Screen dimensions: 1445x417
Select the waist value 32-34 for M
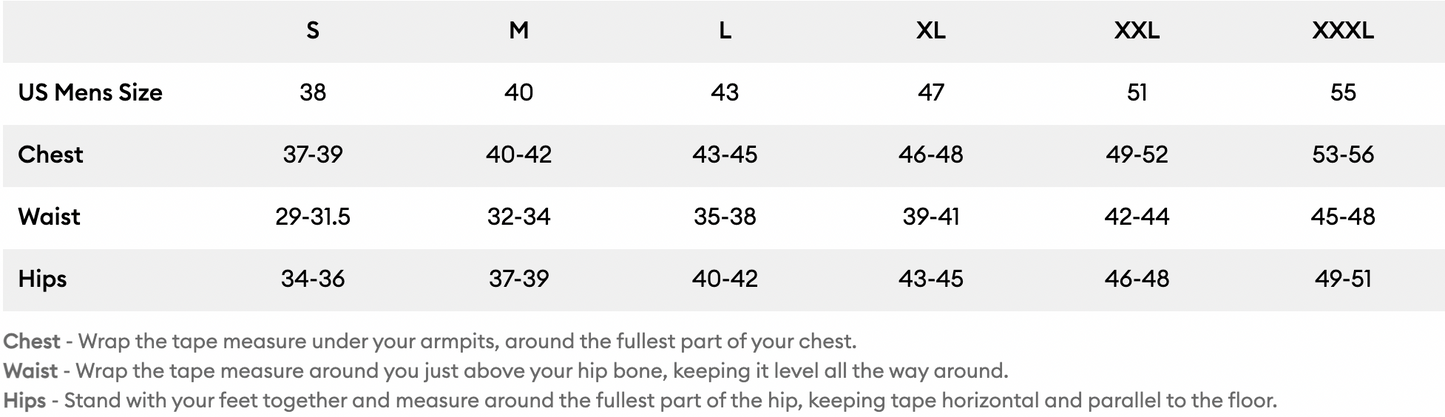[x=519, y=217]
